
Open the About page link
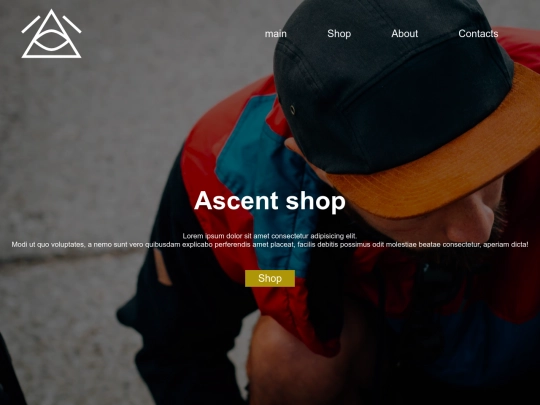click(x=404, y=33)
